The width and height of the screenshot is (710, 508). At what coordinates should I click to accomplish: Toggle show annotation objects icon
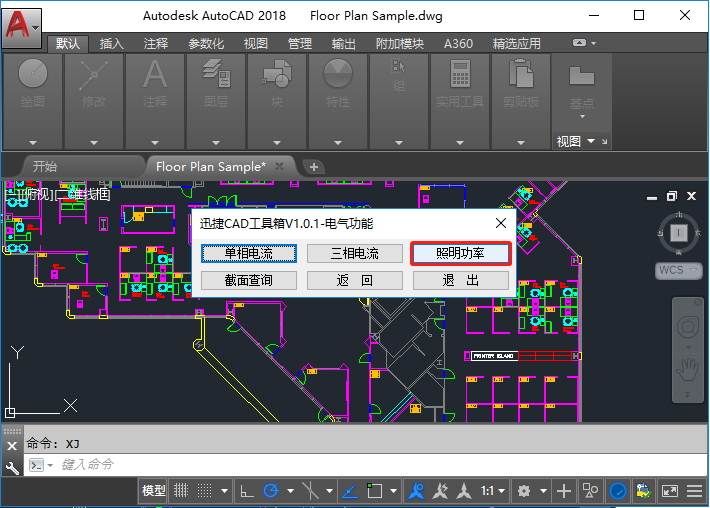click(x=416, y=491)
